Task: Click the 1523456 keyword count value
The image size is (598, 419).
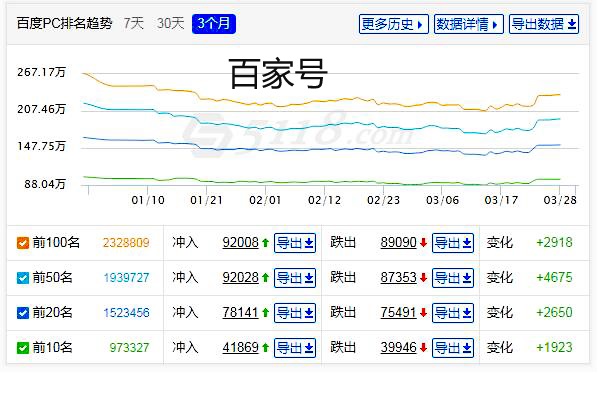Action: click(126, 313)
